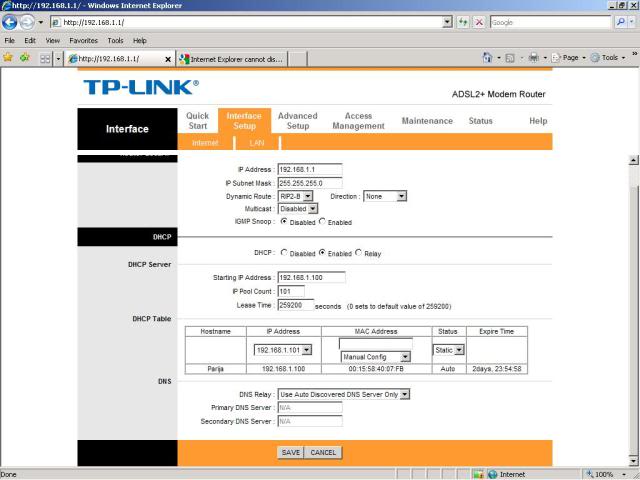
Task: Open a new blank tab
Action: (298, 59)
